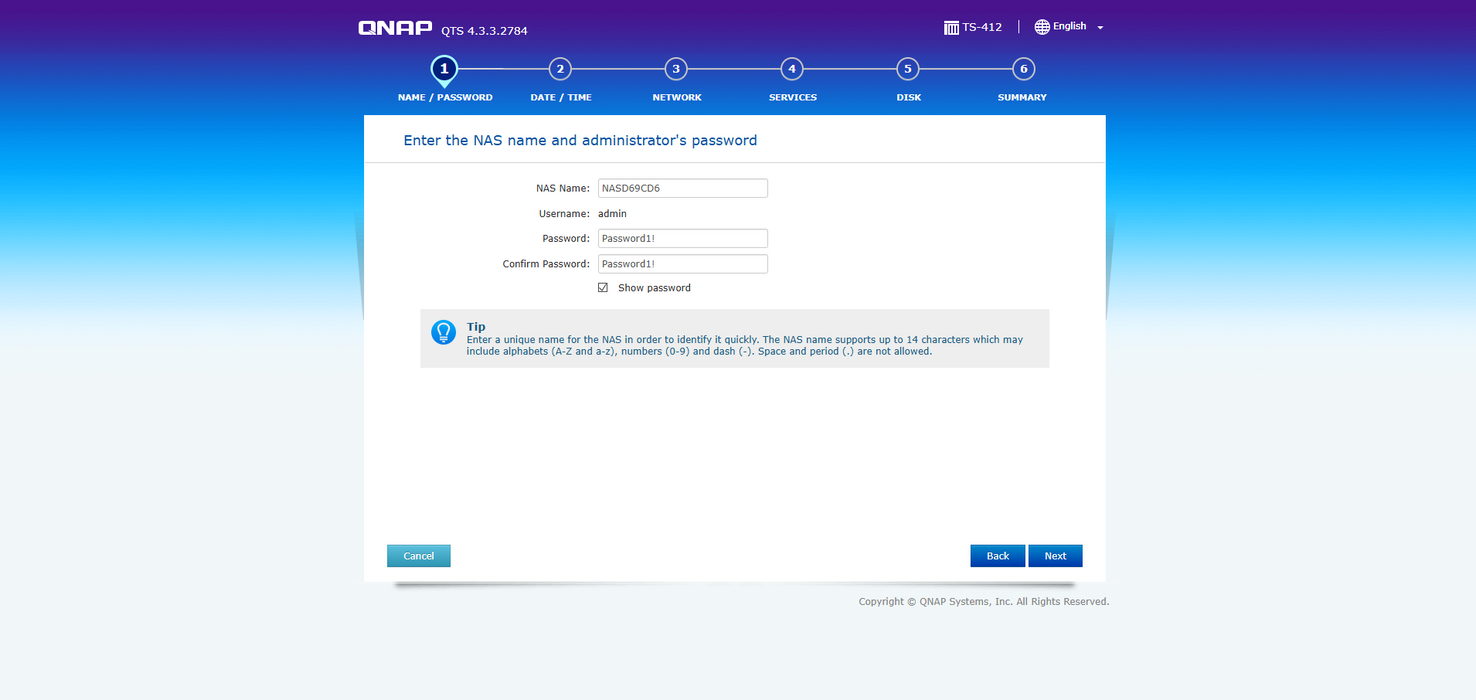This screenshot has width=1476, height=700.
Task: Click the TS-412 NAS device icon
Action: pos(951,27)
